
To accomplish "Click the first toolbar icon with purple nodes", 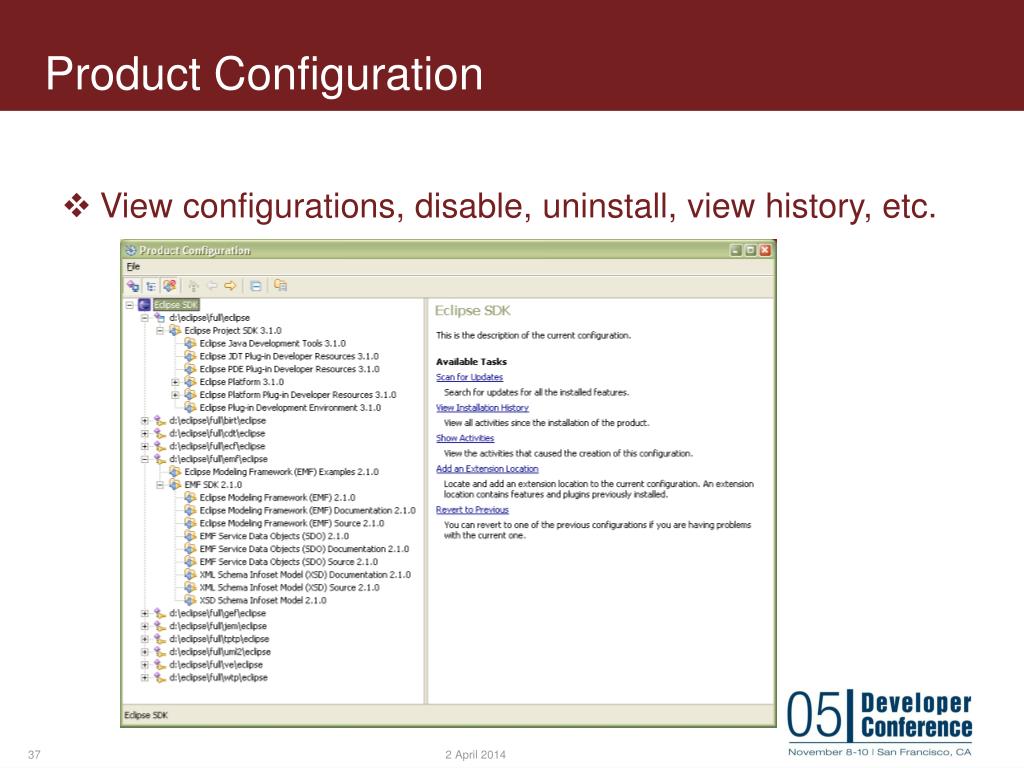I will click(x=133, y=286).
